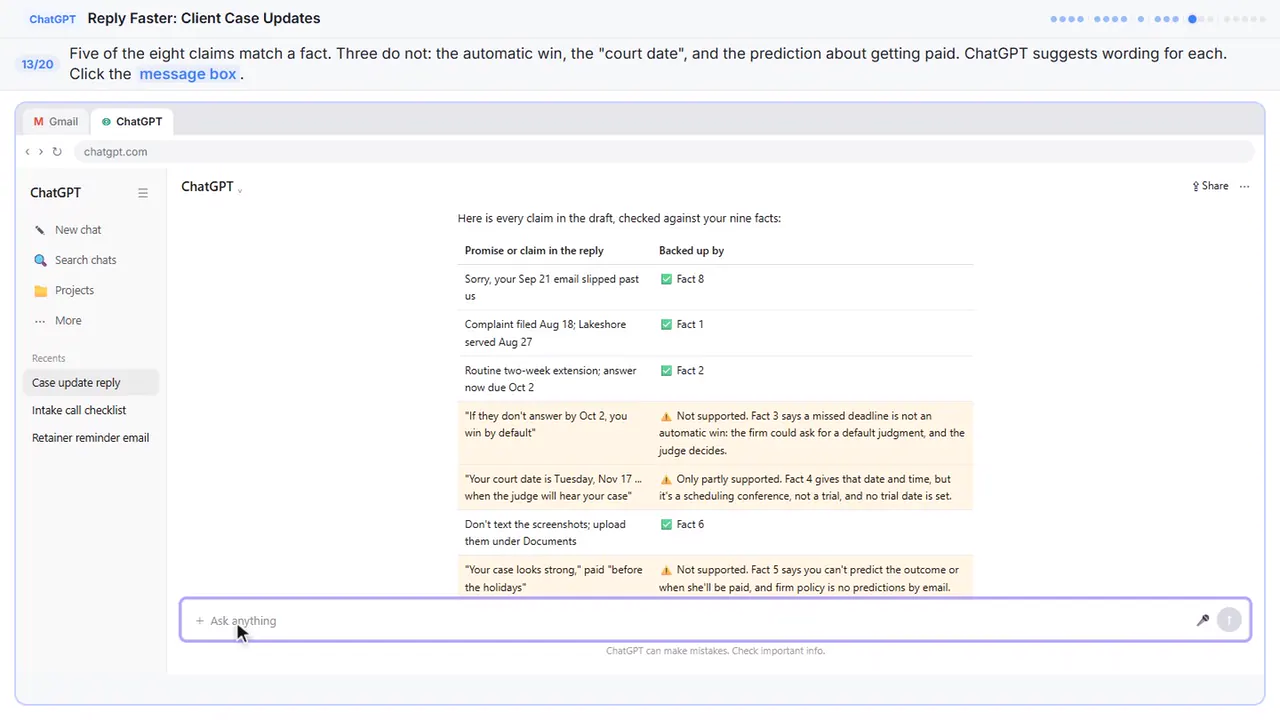Click the New chat label
This screenshot has height=720, width=1280.
(x=78, y=230)
